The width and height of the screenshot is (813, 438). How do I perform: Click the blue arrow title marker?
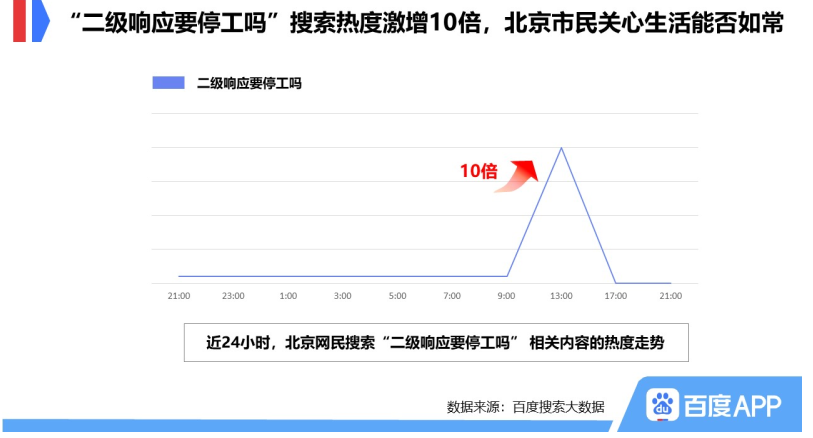point(40,21)
